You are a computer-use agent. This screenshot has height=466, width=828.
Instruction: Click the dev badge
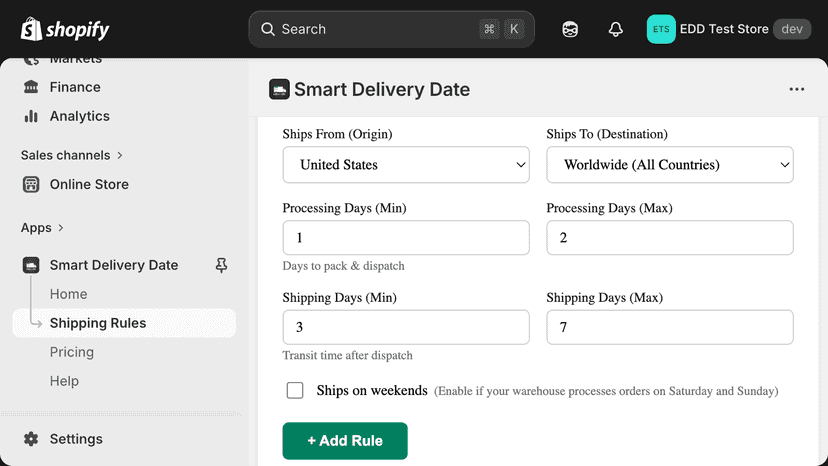click(792, 29)
